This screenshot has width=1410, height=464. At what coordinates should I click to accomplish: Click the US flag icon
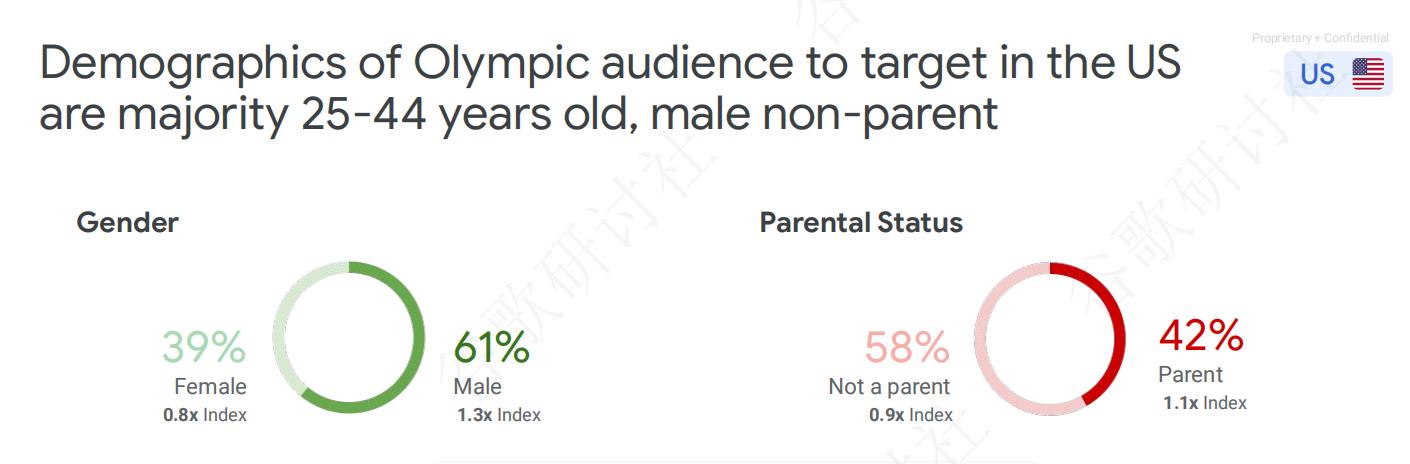pyautogui.click(x=1368, y=74)
